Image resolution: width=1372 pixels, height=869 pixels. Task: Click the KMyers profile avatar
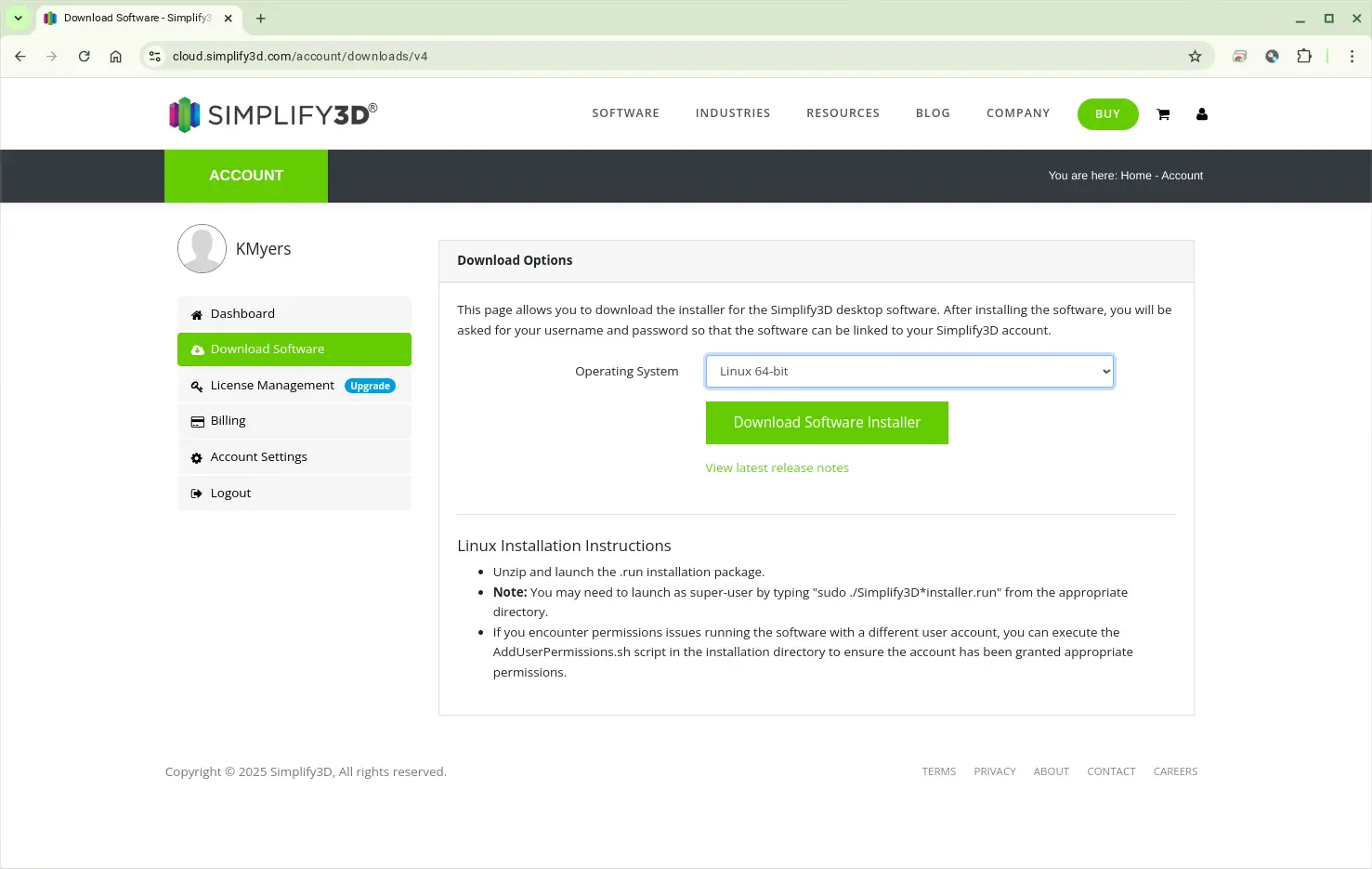point(202,248)
